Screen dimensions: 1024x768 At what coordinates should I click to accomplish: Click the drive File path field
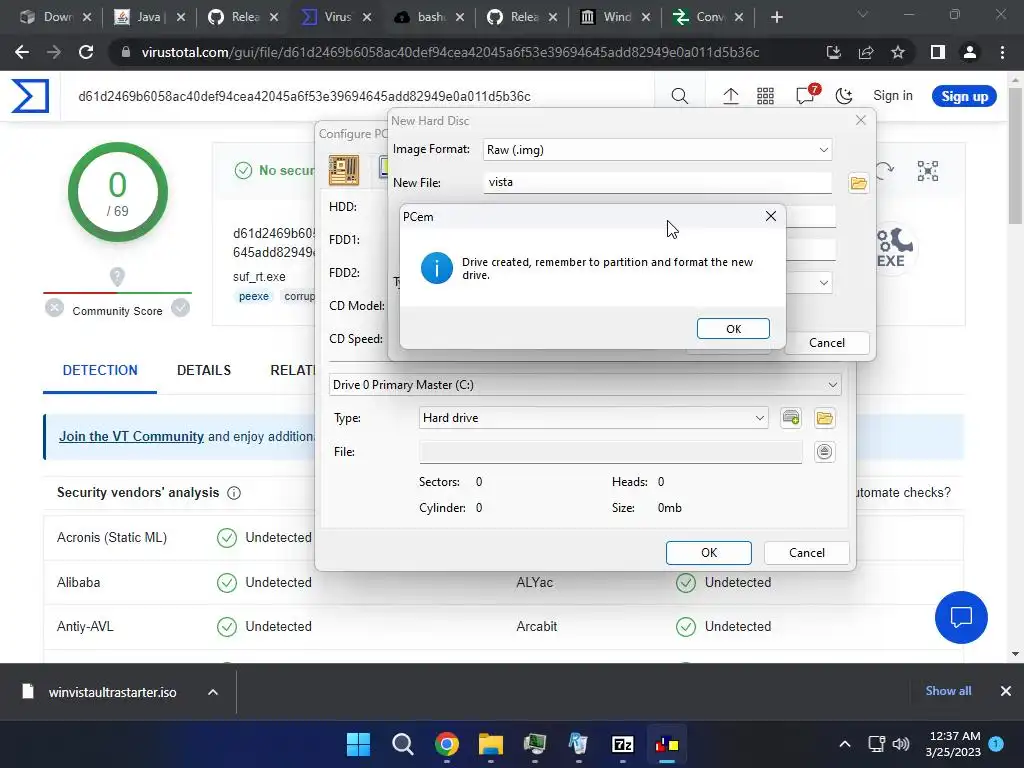(611, 452)
